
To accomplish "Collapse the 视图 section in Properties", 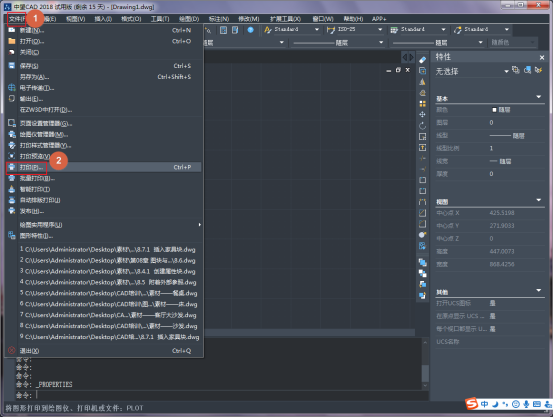I will pyautogui.click(x=539, y=200).
